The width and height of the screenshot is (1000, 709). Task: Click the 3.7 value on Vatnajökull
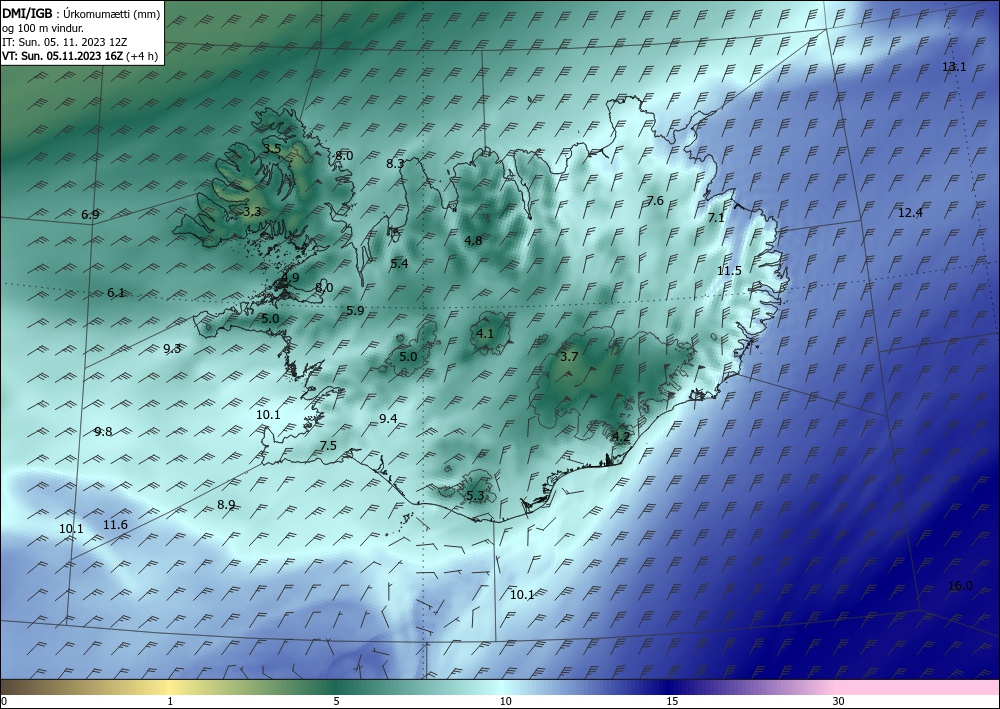pos(569,356)
